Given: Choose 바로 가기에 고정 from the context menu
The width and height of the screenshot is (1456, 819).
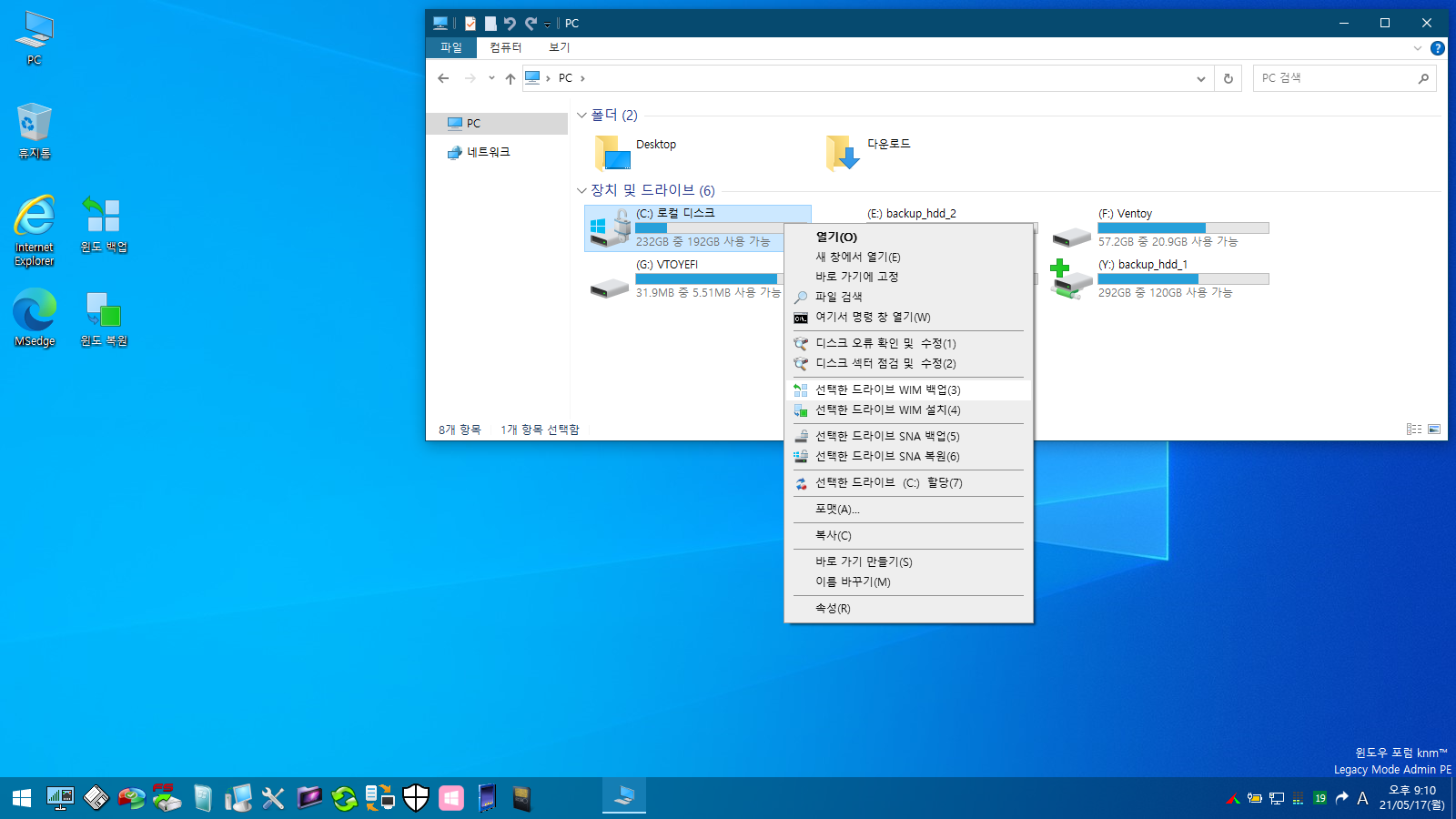Looking at the screenshot, I should 908,277.
